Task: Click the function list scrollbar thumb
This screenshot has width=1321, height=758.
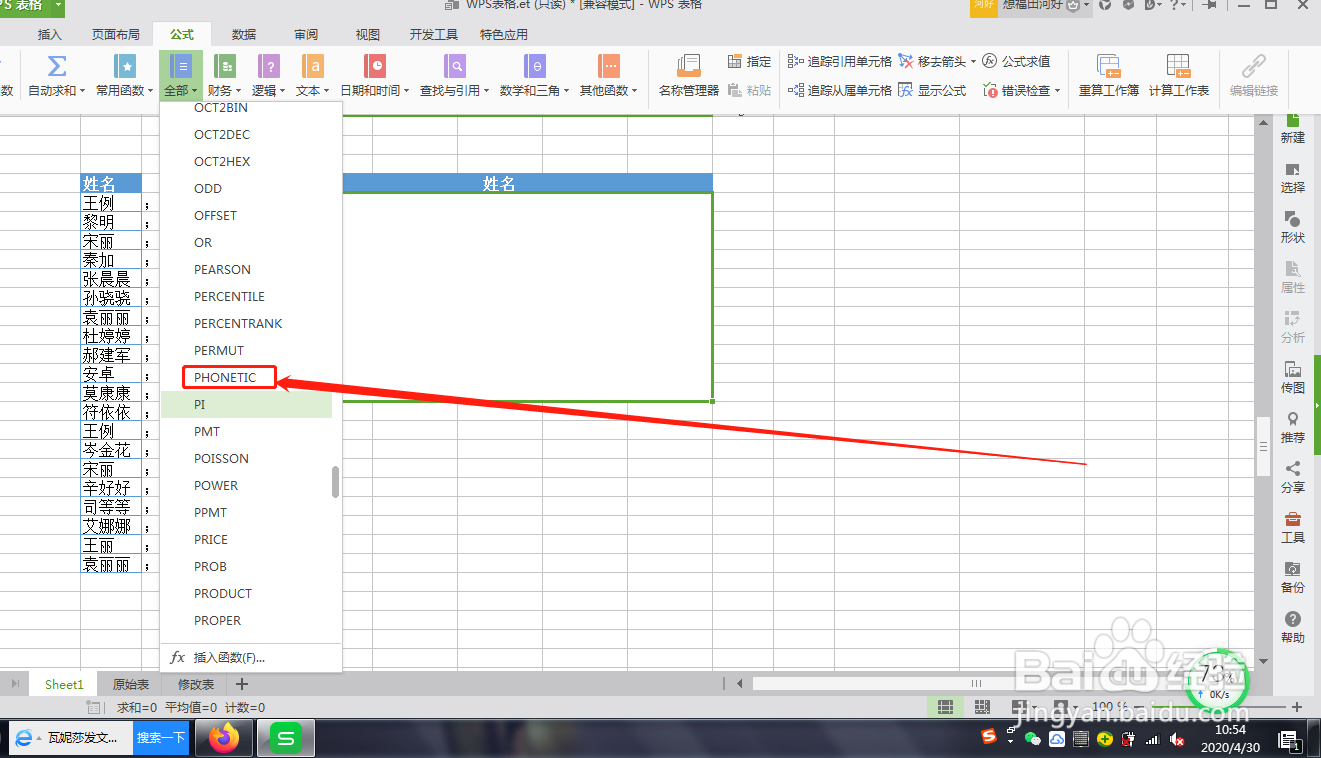Action: (x=335, y=482)
